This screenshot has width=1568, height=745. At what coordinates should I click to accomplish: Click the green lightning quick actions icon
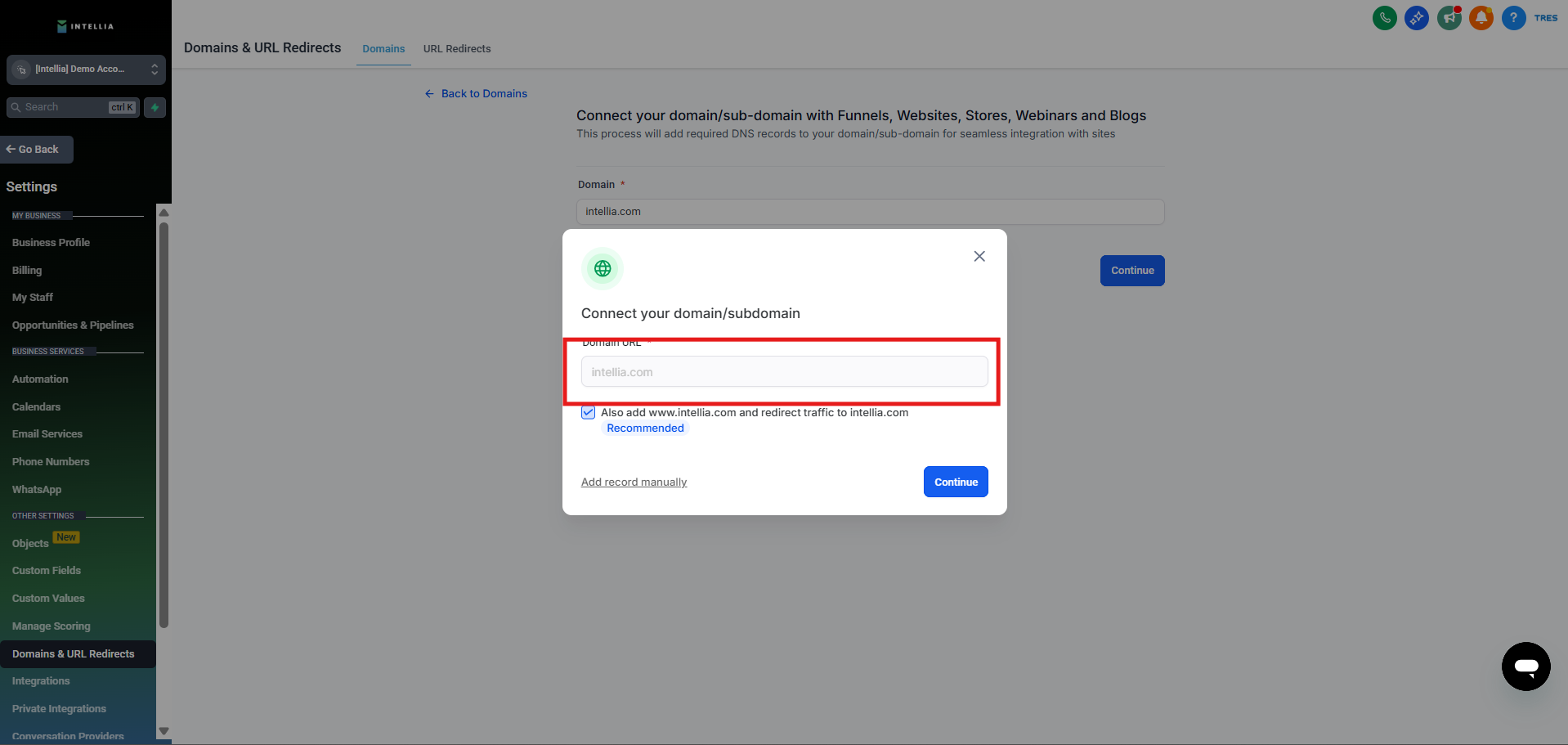pyautogui.click(x=155, y=107)
